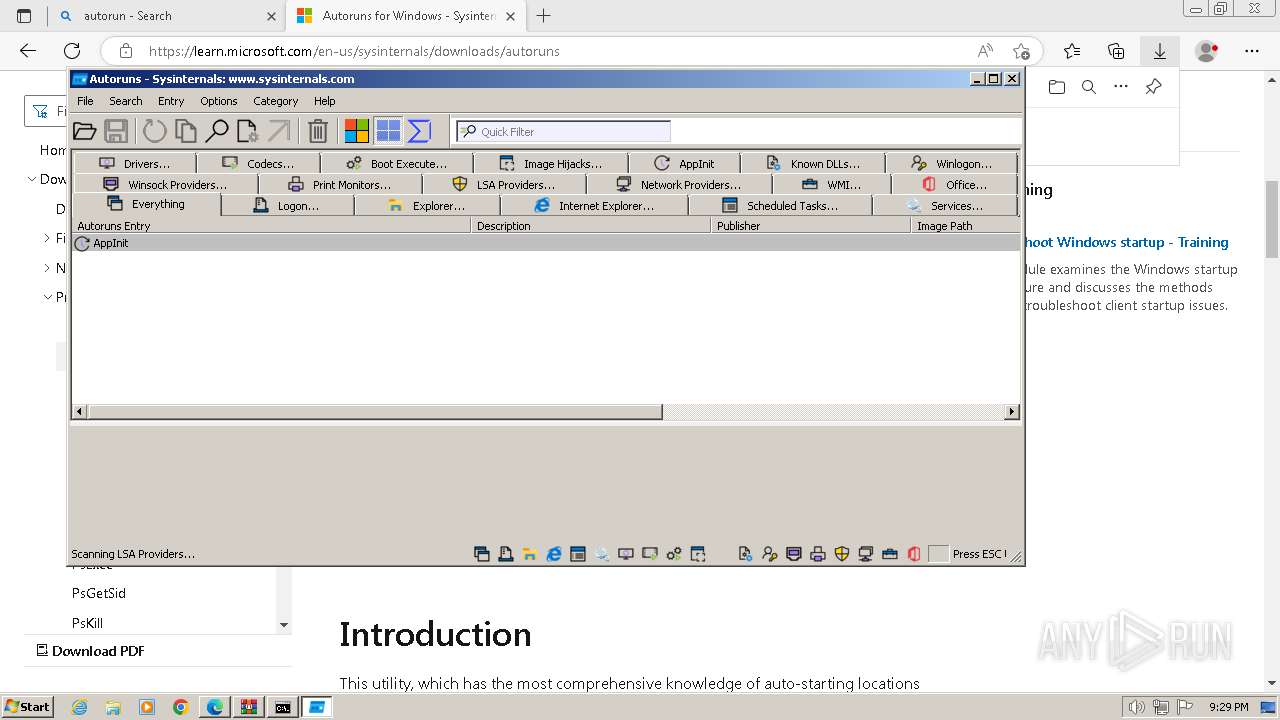Switch to the Image Hijacks tab
The width and height of the screenshot is (1280, 720).
pos(551,163)
